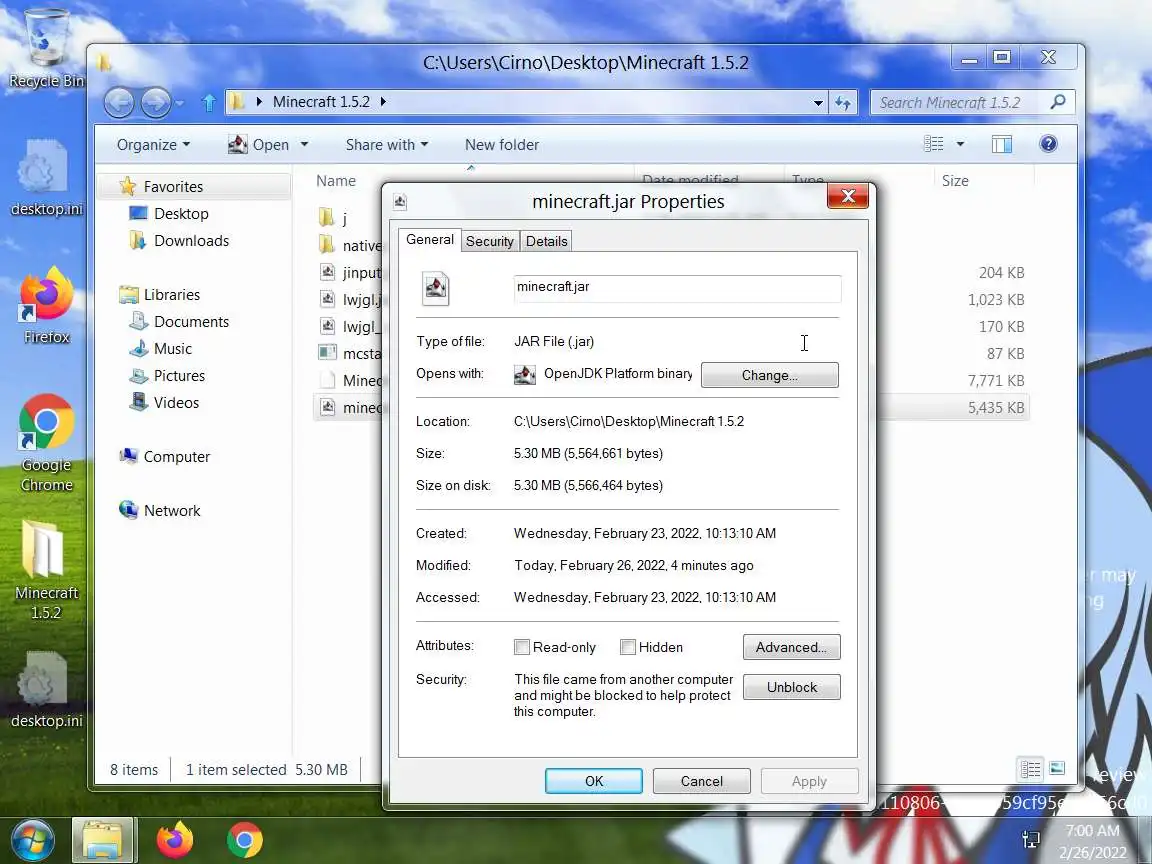The height and width of the screenshot is (864, 1152).
Task: Expand the Open button's dropdown arrow
Action: point(304,145)
